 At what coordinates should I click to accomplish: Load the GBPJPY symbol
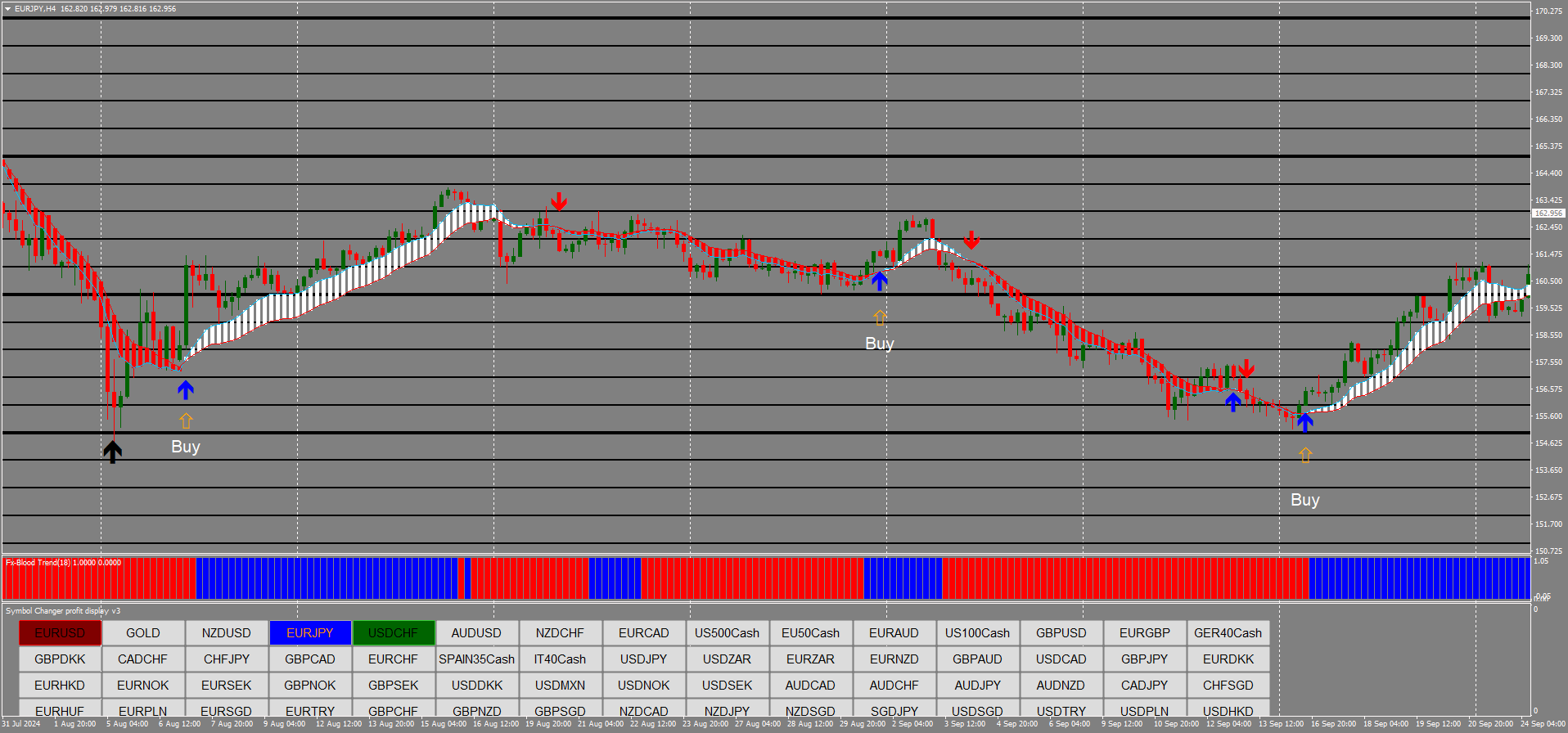click(x=1144, y=659)
